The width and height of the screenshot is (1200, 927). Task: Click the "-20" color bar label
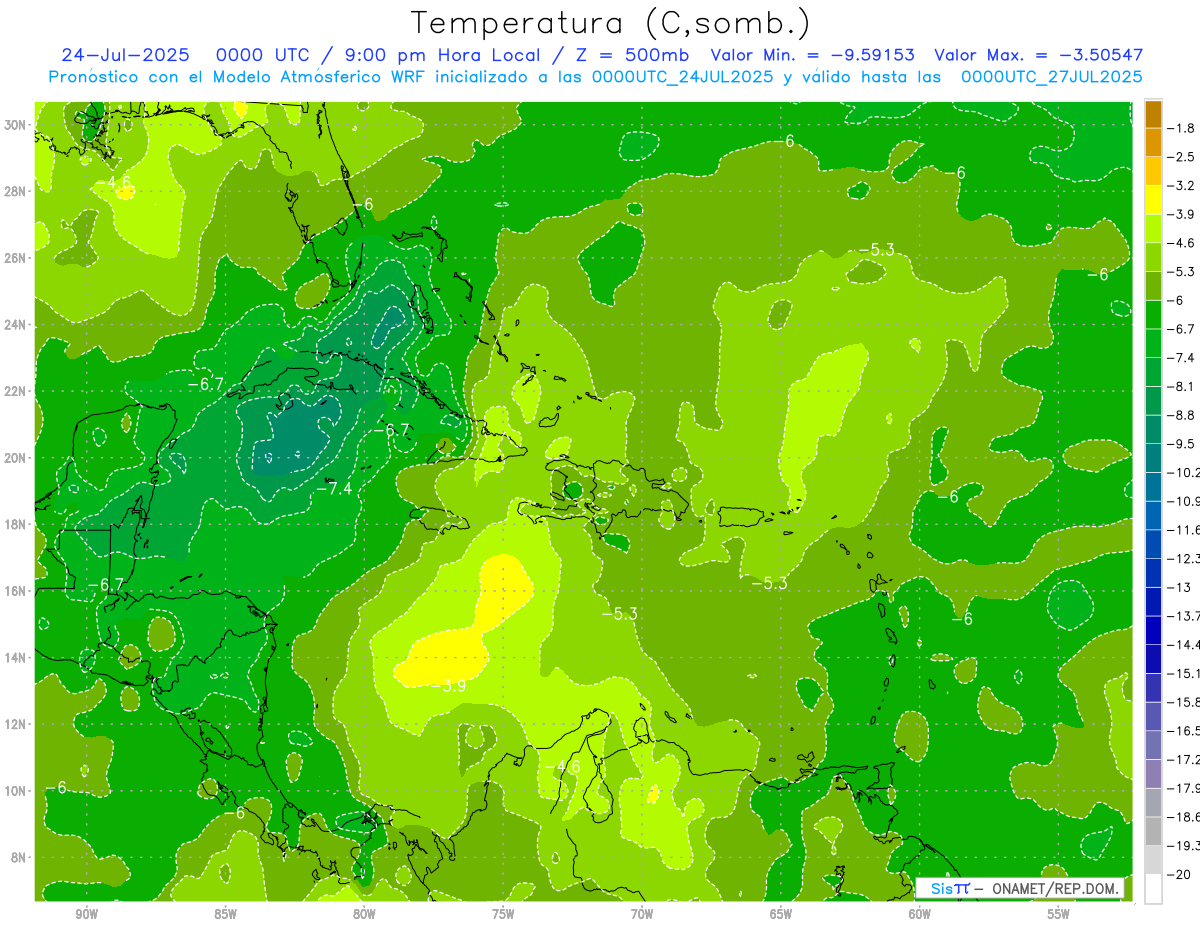[x=1180, y=874]
